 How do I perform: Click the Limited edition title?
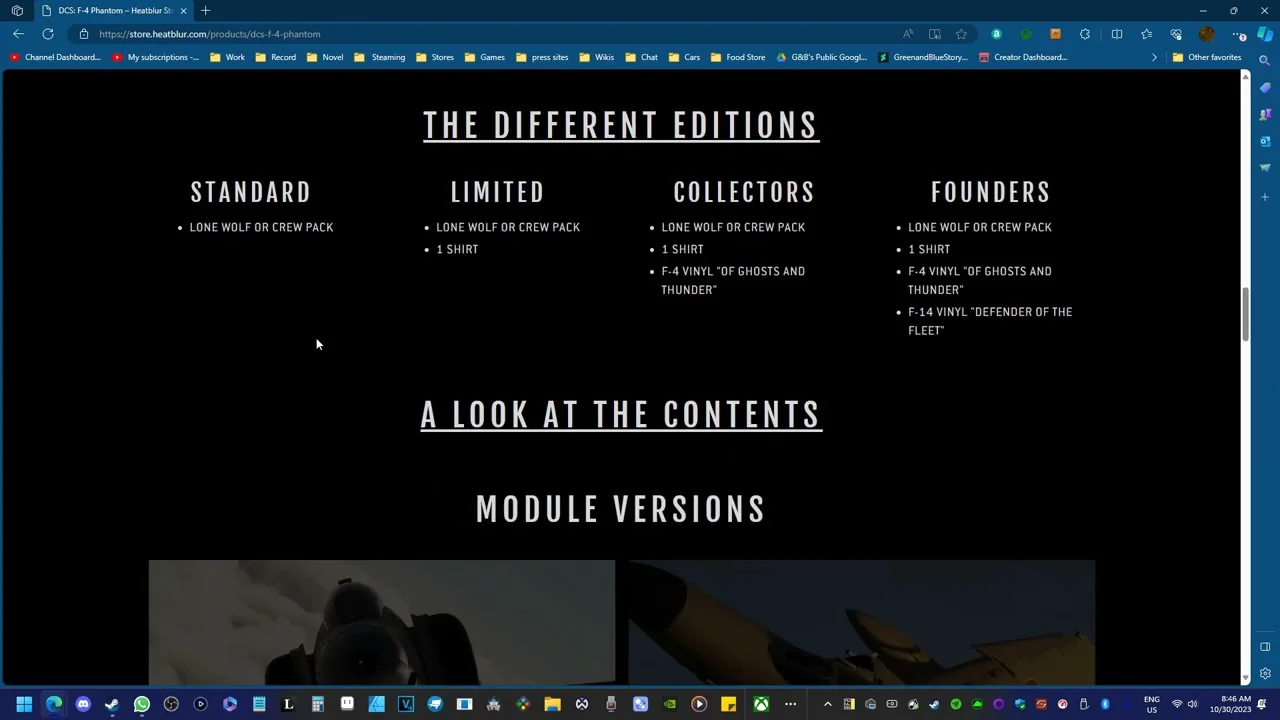pyautogui.click(x=497, y=192)
